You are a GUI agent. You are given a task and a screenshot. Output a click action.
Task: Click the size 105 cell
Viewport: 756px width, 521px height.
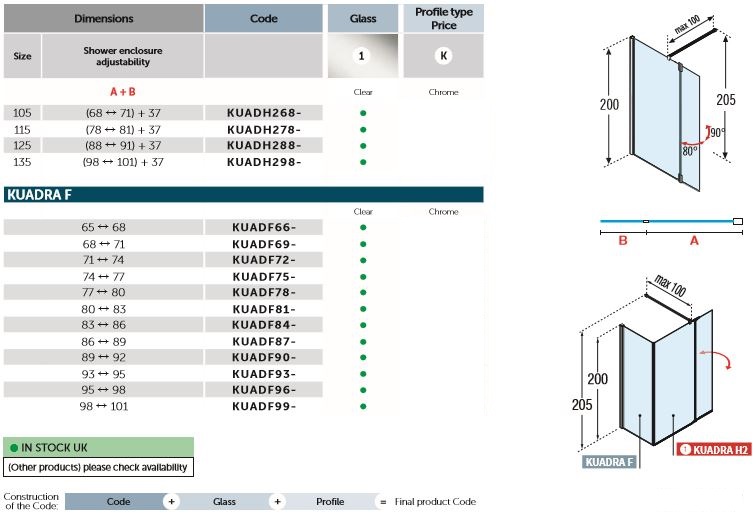point(22,113)
